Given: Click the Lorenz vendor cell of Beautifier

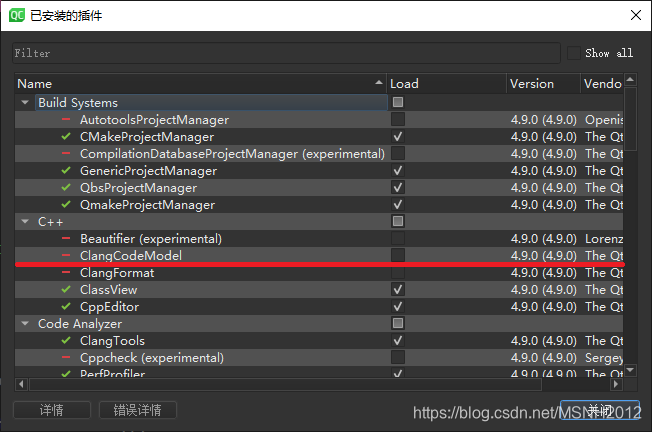Looking at the screenshot, I should [604, 239].
